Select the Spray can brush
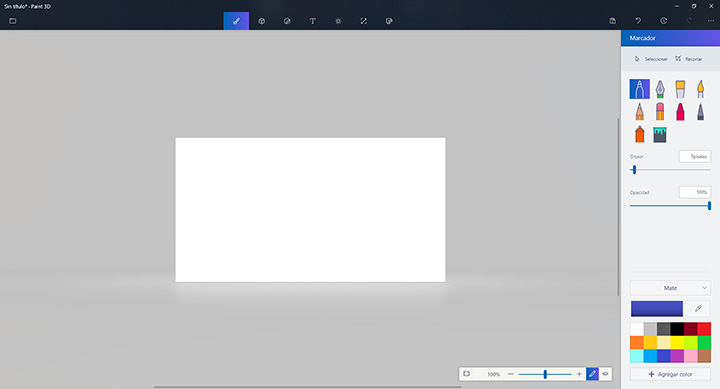The height and width of the screenshot is (389, 720). click(x=639, y=134)
